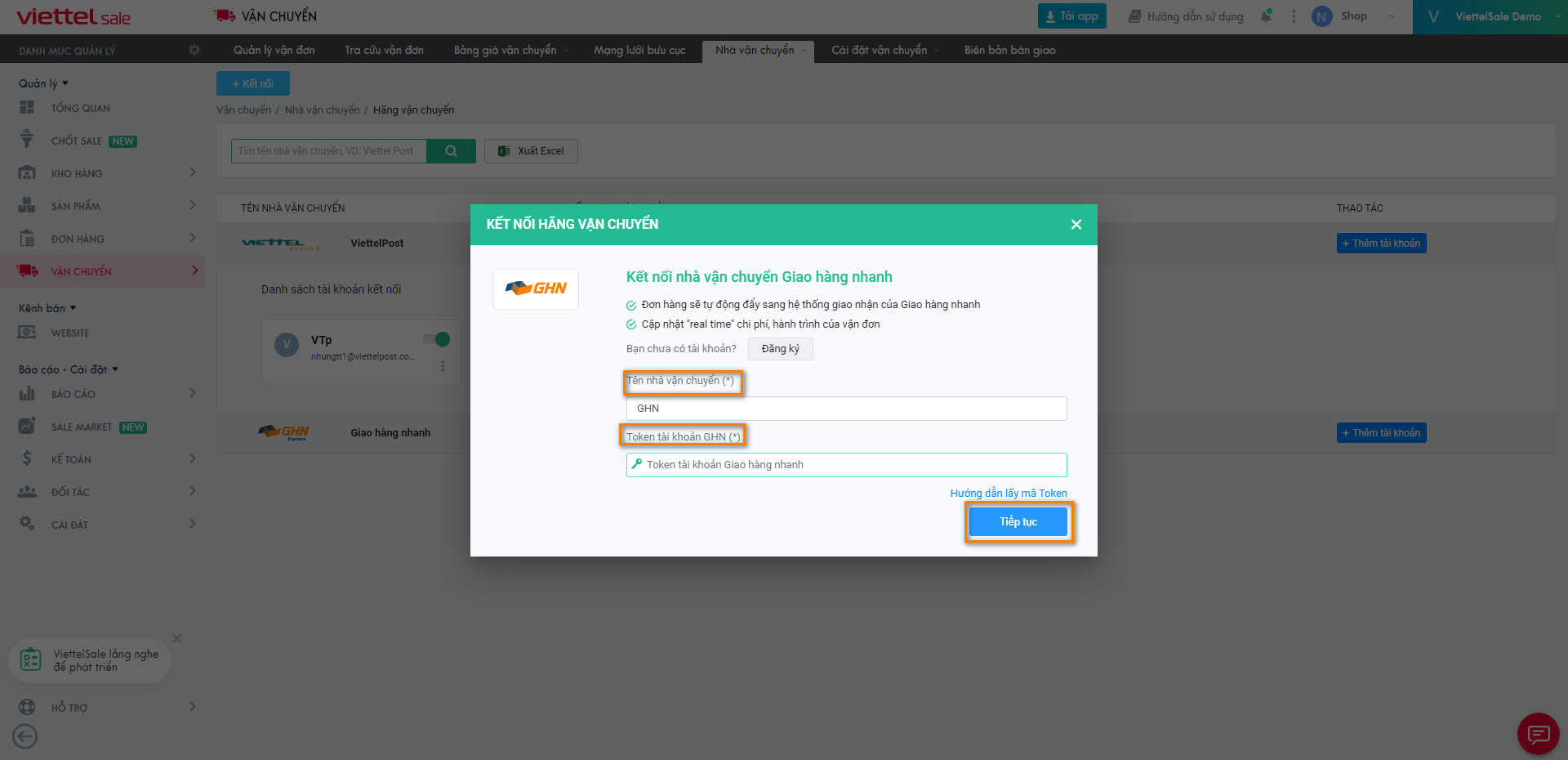Collapse sidebar with back arrow icon
The width and height of the screenshot is (1568, 760).
coord(25,736)
